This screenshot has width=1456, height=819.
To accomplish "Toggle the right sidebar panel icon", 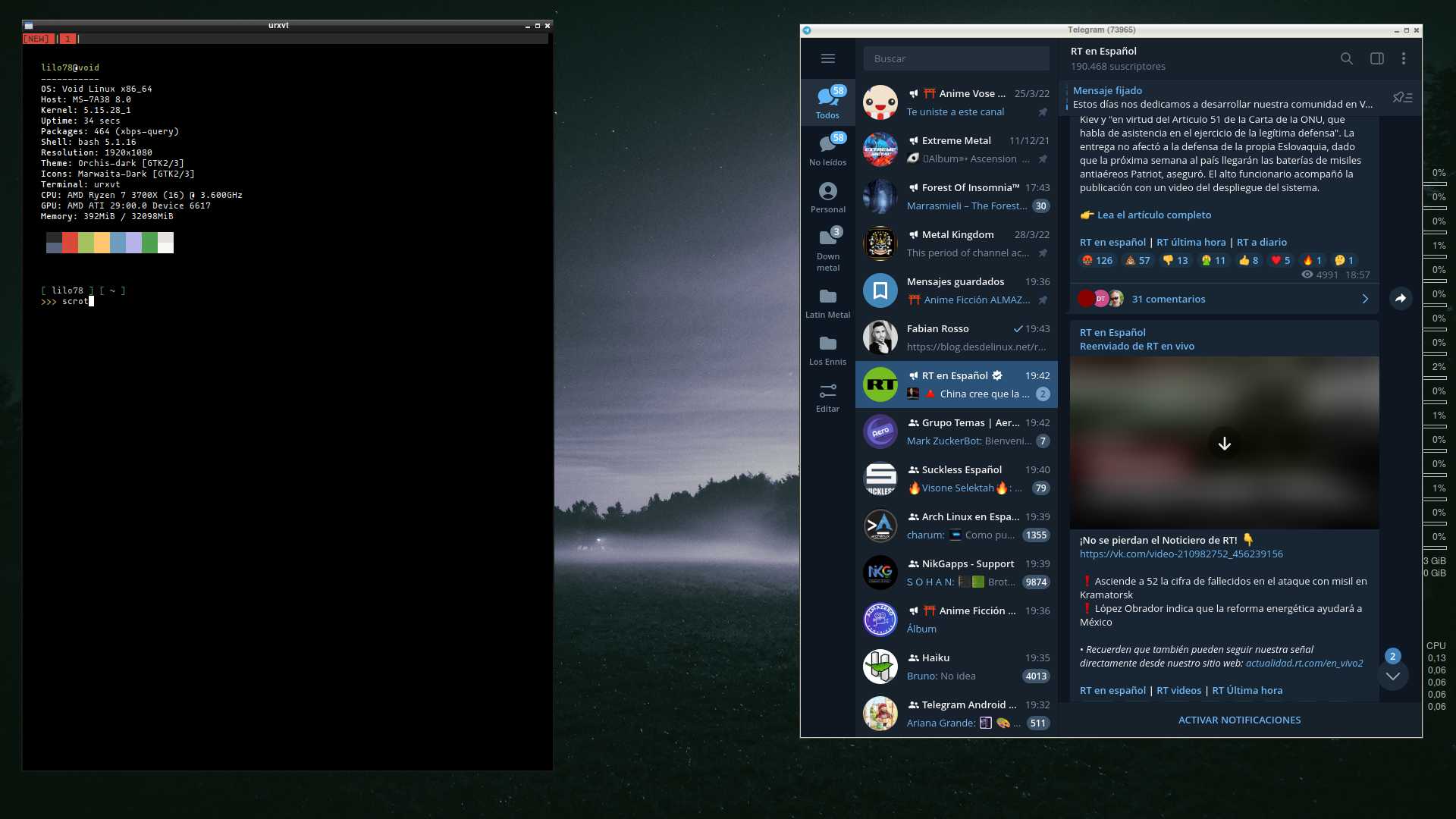I will 1376,58.
